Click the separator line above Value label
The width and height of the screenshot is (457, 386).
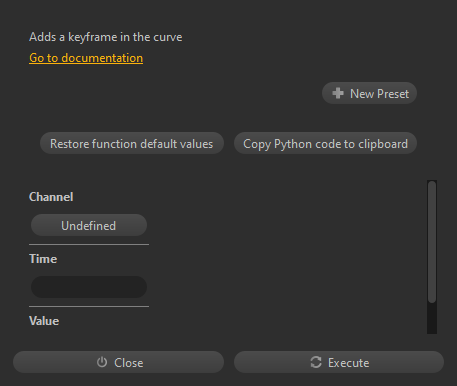(89, 306)
